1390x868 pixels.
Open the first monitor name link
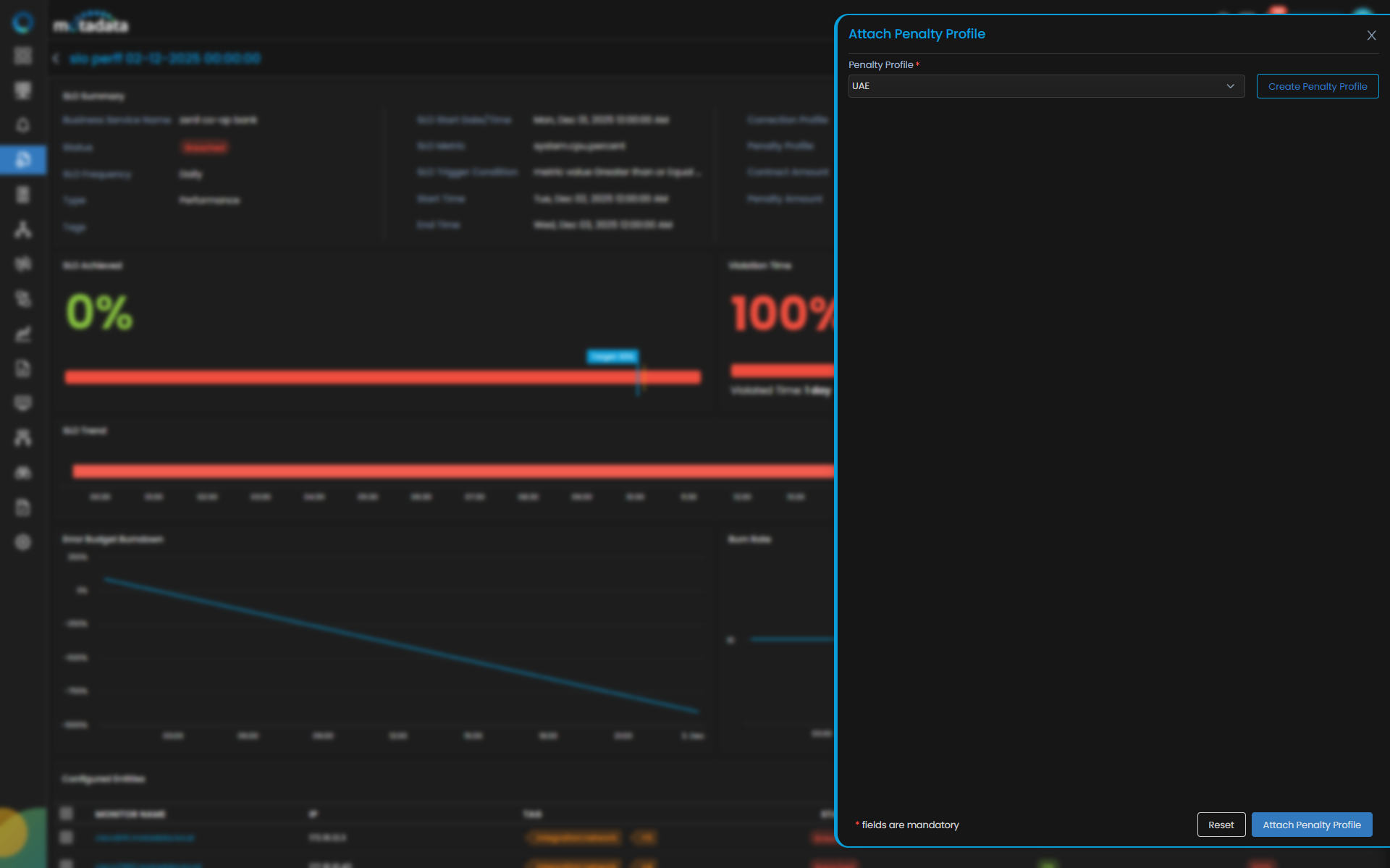coord(145,838)
